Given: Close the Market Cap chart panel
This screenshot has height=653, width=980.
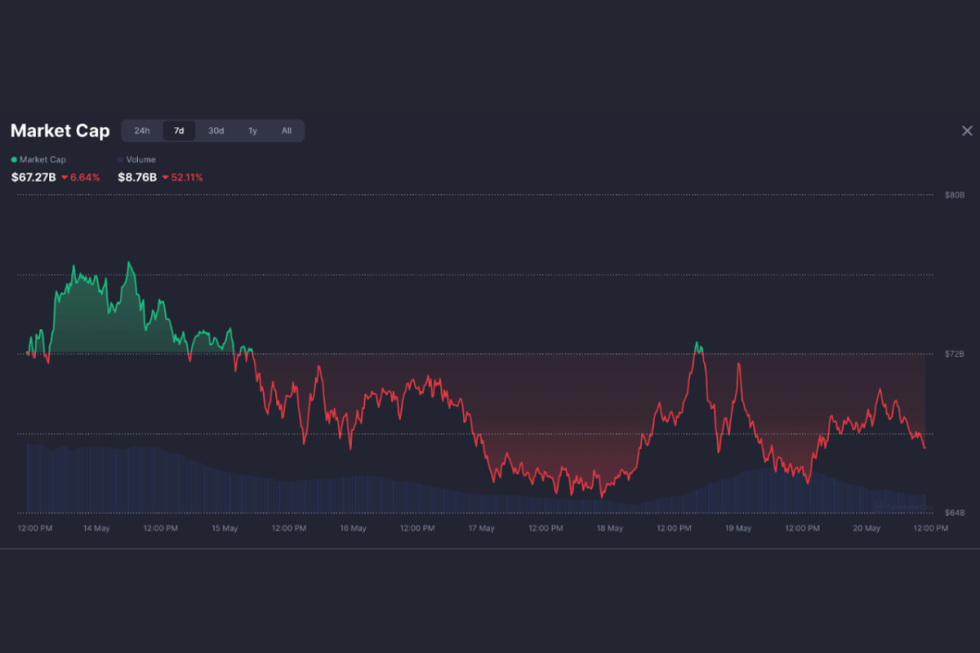Looking at the screenshot, I should click(x=966, y=131).
